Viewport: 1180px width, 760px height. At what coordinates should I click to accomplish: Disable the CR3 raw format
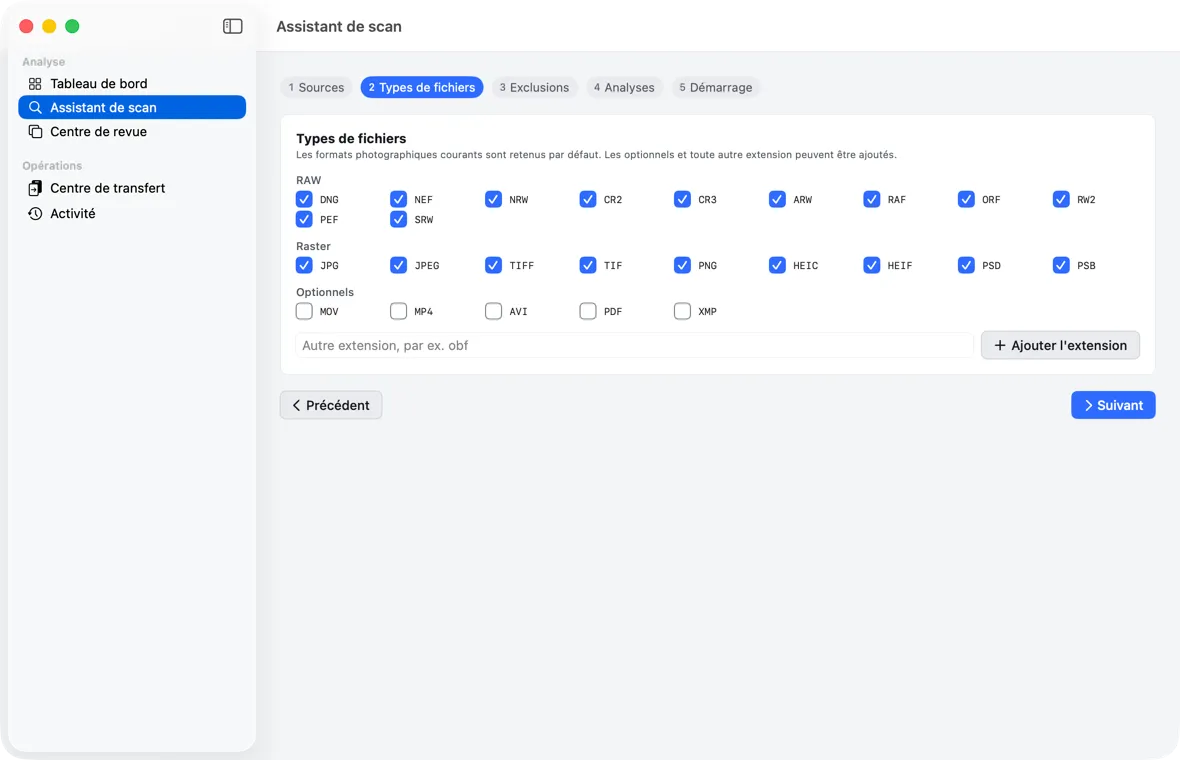coord(683,199)
